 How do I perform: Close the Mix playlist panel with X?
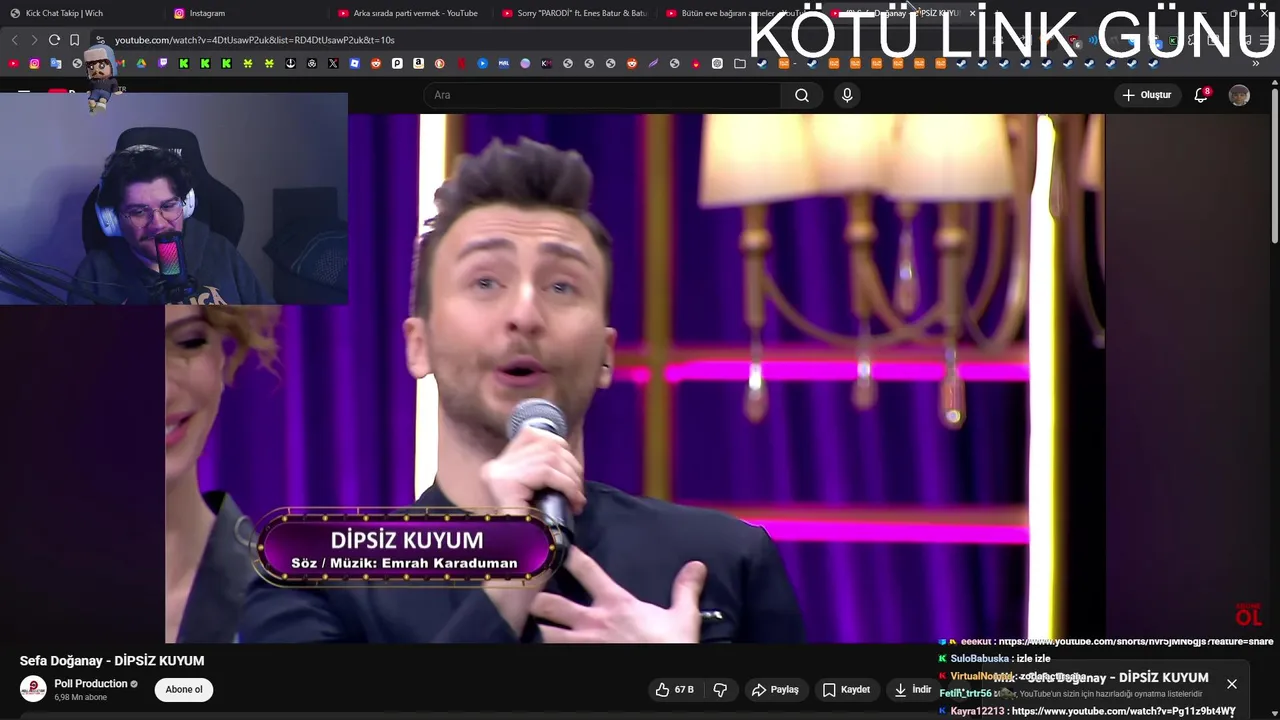(1232, 684)
